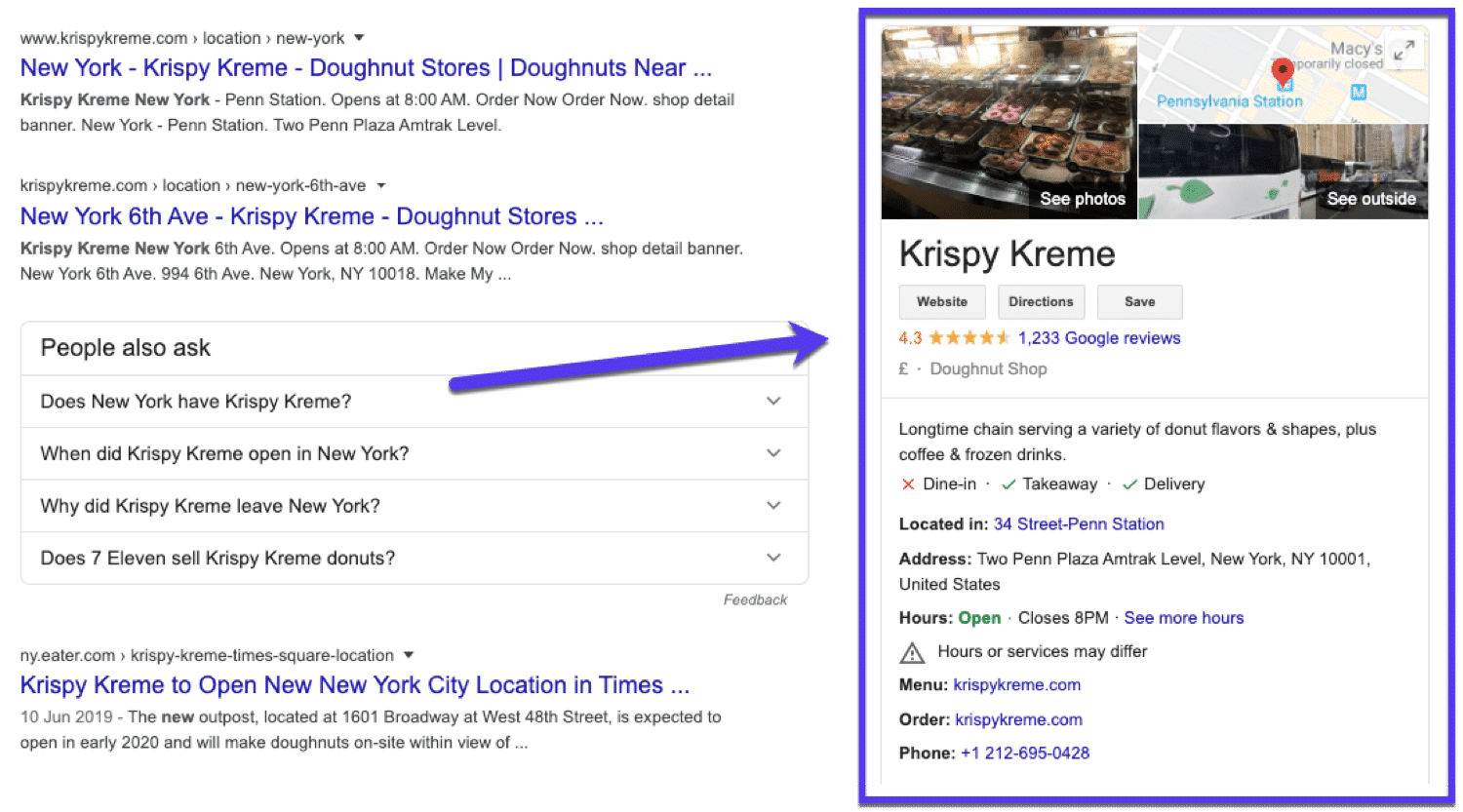Image resolution: width=1463 pixels, height=812 pixels.
Task: Expand the map with the fullscreen arrows icon
Action: coord(1404,51)
